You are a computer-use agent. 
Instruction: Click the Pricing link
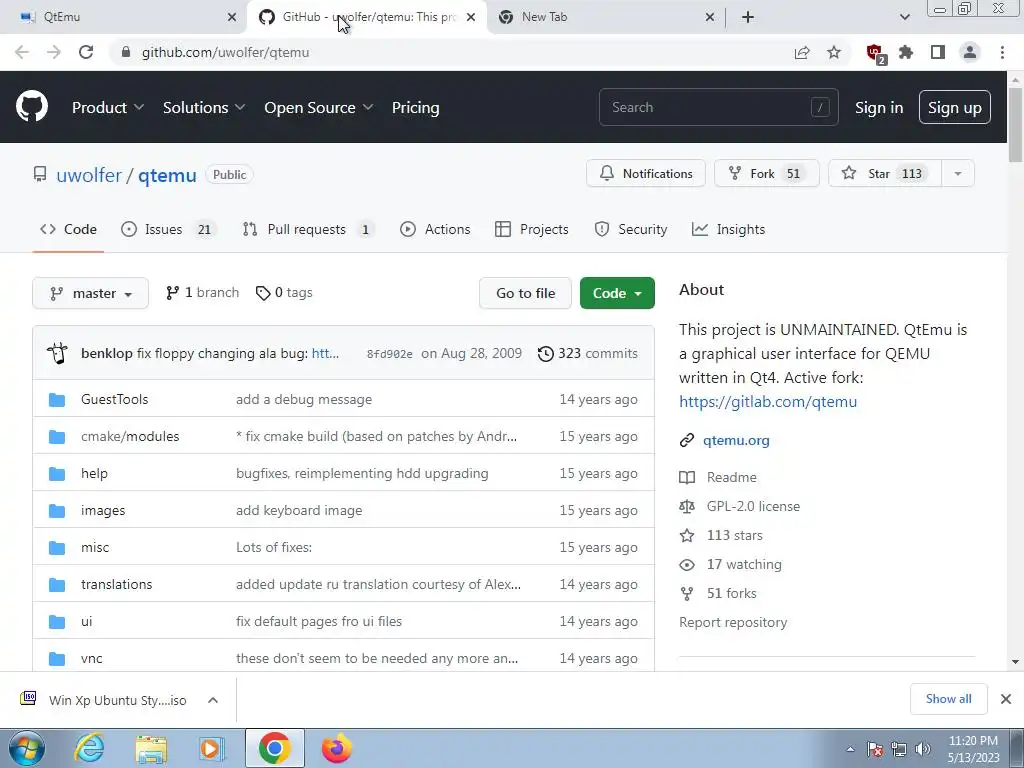(x=415, y=108)
